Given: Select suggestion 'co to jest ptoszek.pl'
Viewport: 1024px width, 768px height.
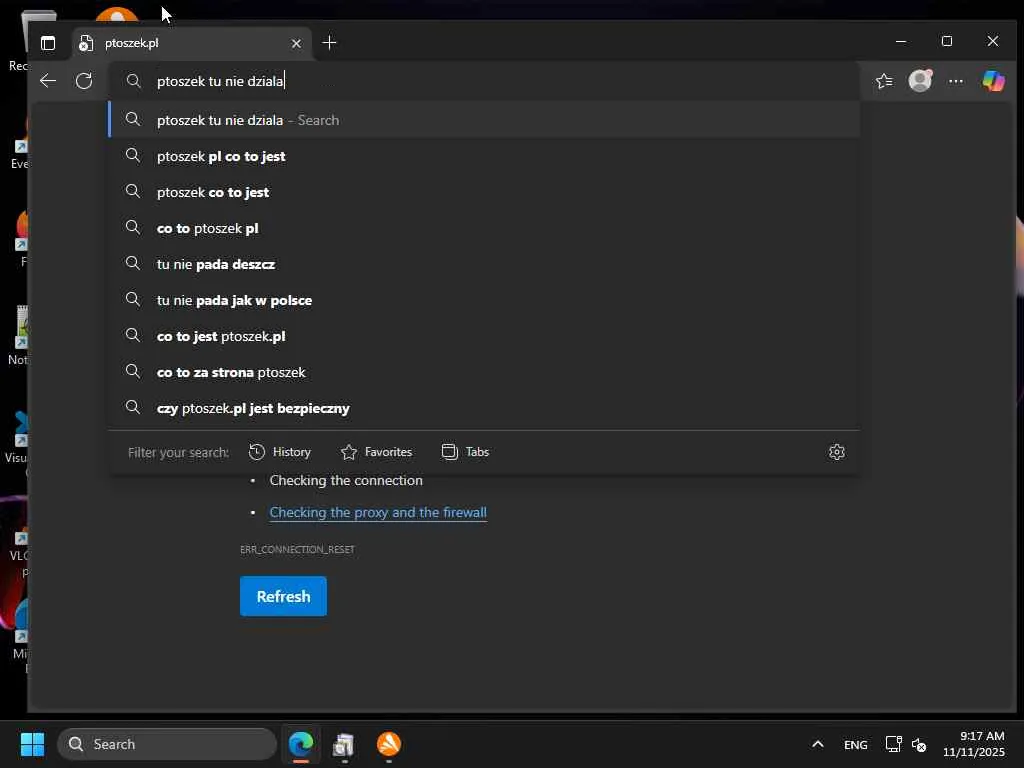Looking at the screenshot, I should pos(484,336).
